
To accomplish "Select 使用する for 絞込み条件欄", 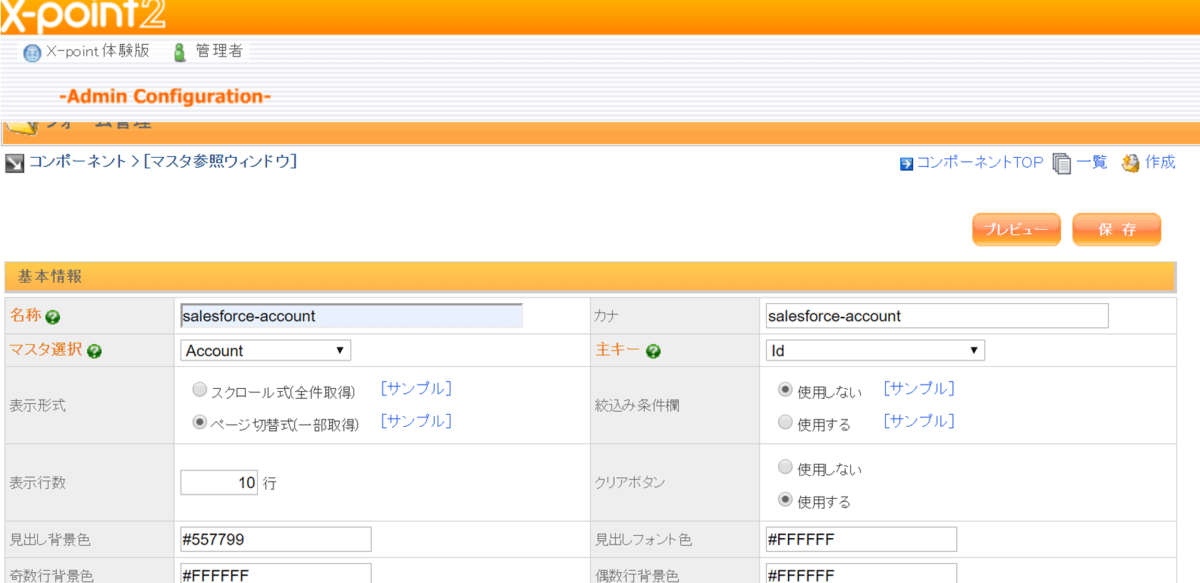I will 785,422.
